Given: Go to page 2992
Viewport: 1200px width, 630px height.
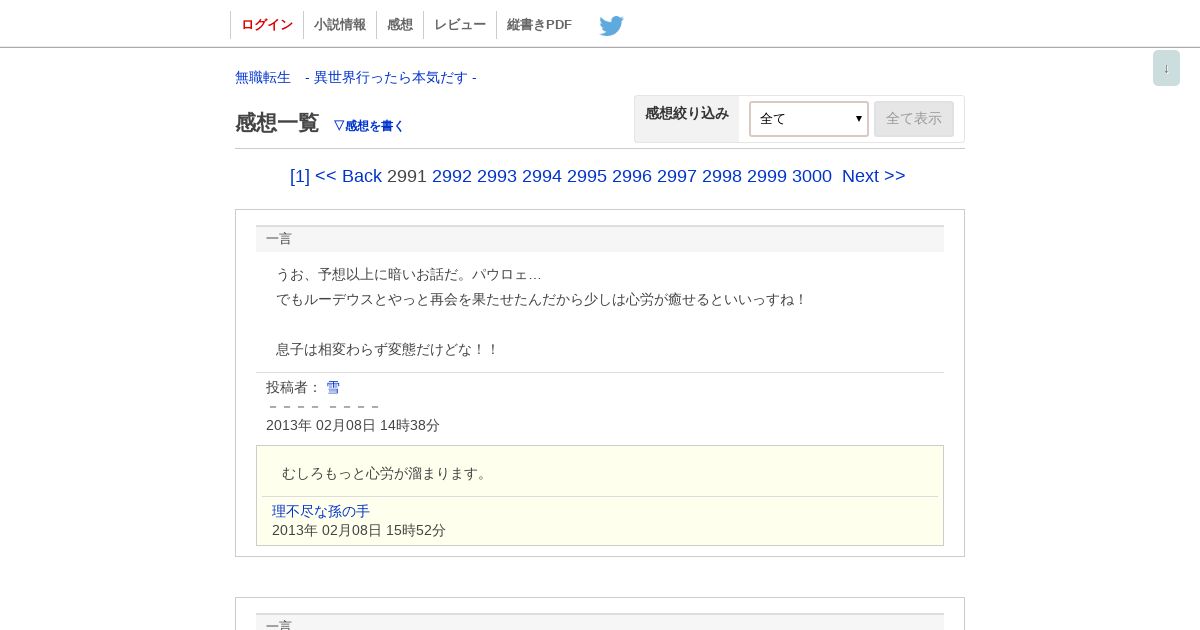Looking at the screenshot, I should [452, 176].
